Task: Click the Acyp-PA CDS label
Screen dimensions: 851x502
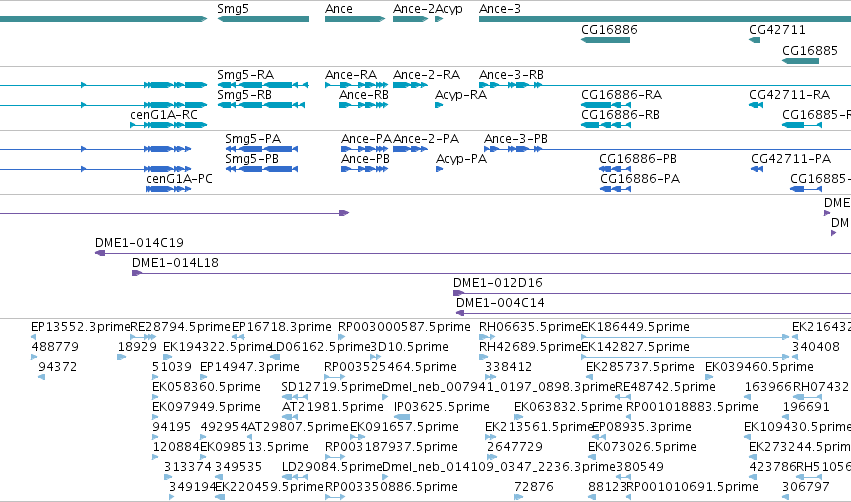Action: pyautogui.click(x=461, y=159)
